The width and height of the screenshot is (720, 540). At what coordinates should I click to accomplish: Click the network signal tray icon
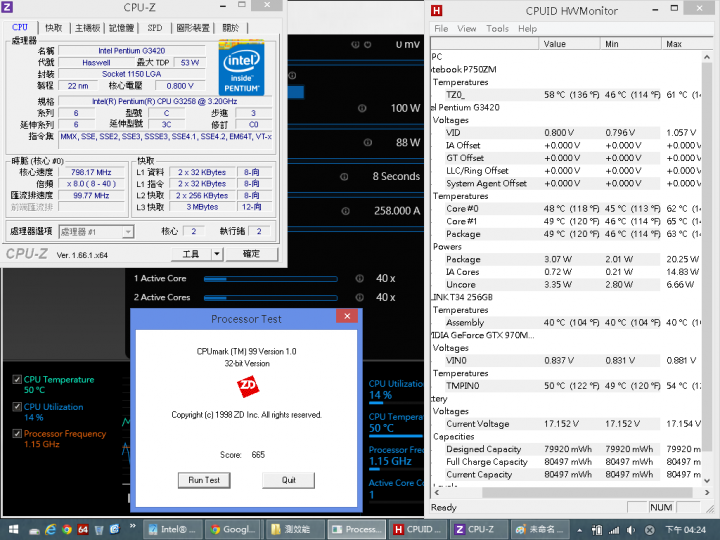pos(614,530)
